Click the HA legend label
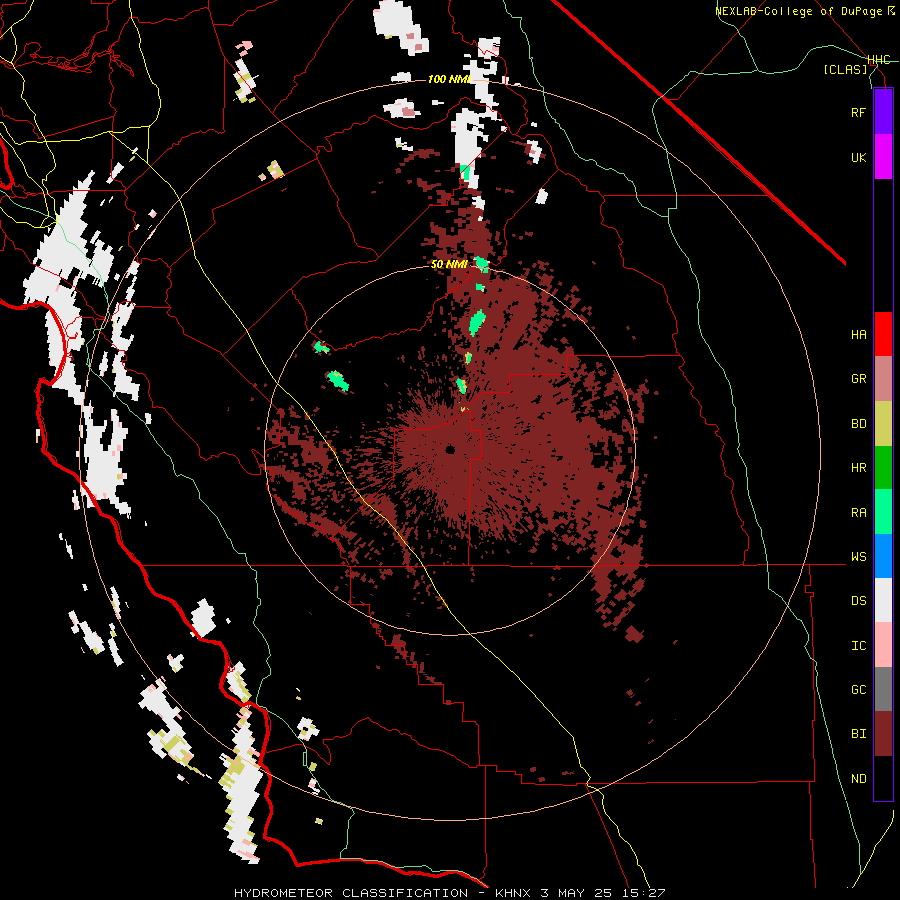Image resolution: width=900 pixels, height=900 pixels. pos(858,335)
